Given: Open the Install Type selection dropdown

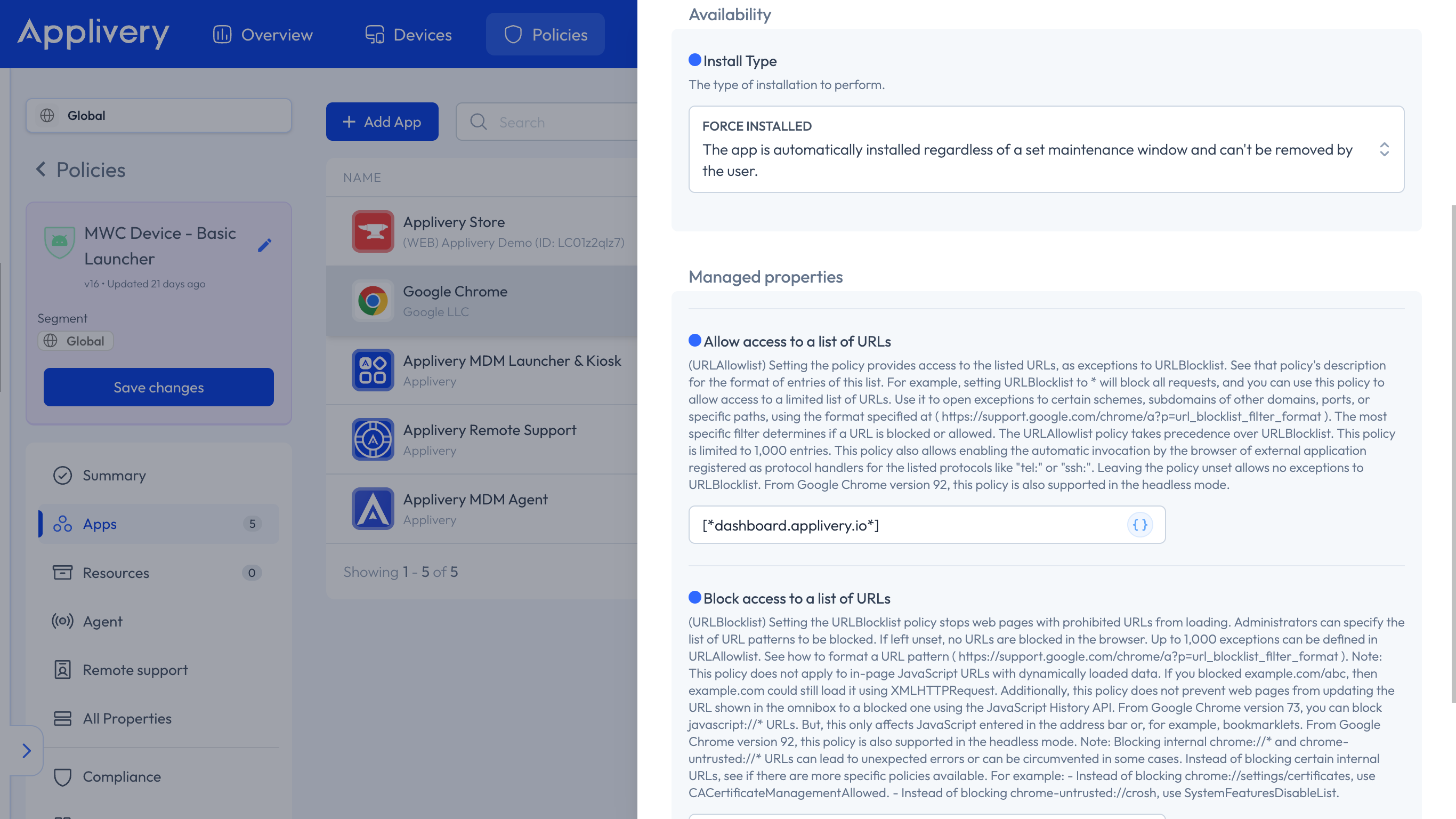Looking at the screenshot, I should 1385,149.
